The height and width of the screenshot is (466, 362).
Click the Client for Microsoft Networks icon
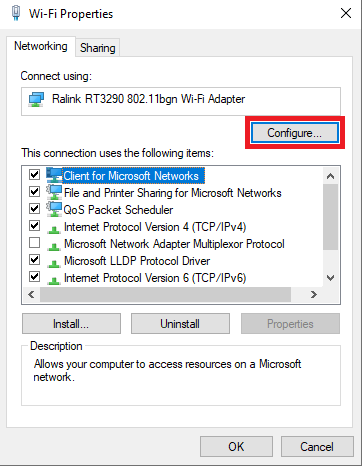pos(54,175)
